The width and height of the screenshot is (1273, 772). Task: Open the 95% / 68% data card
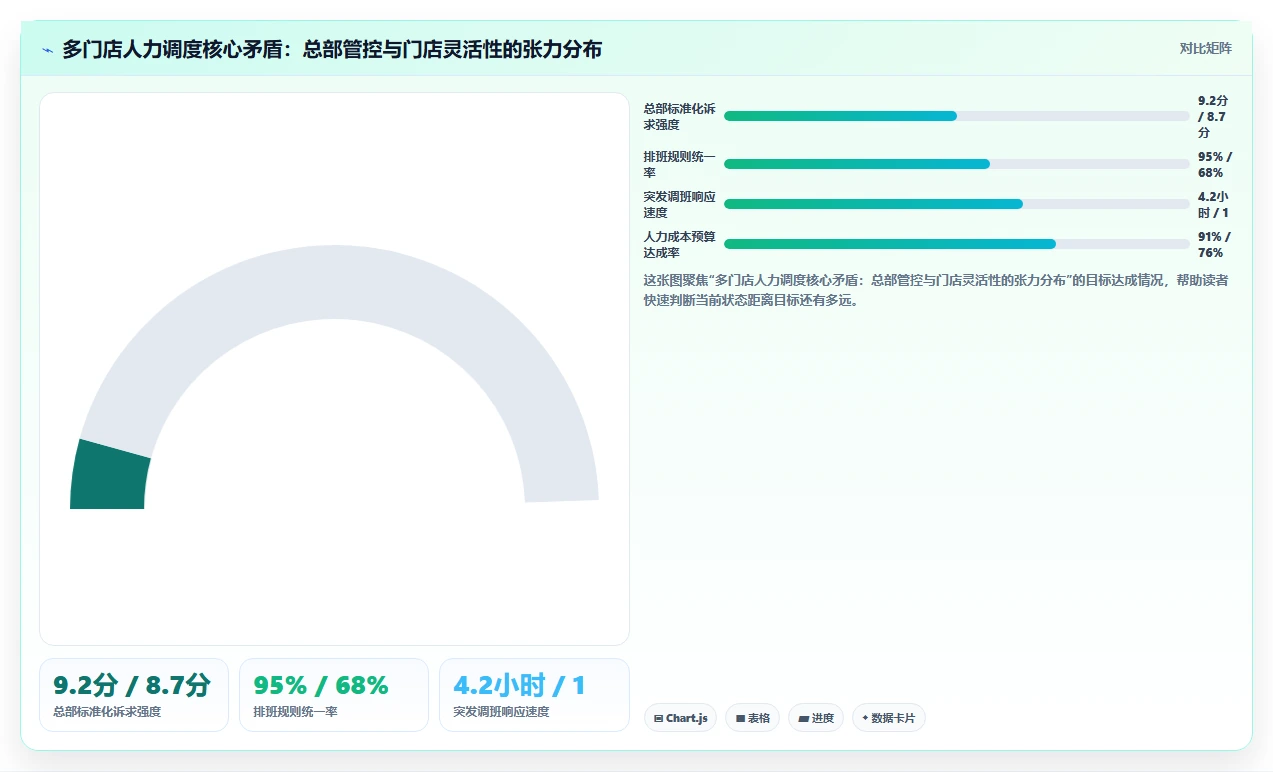(334, 695)
